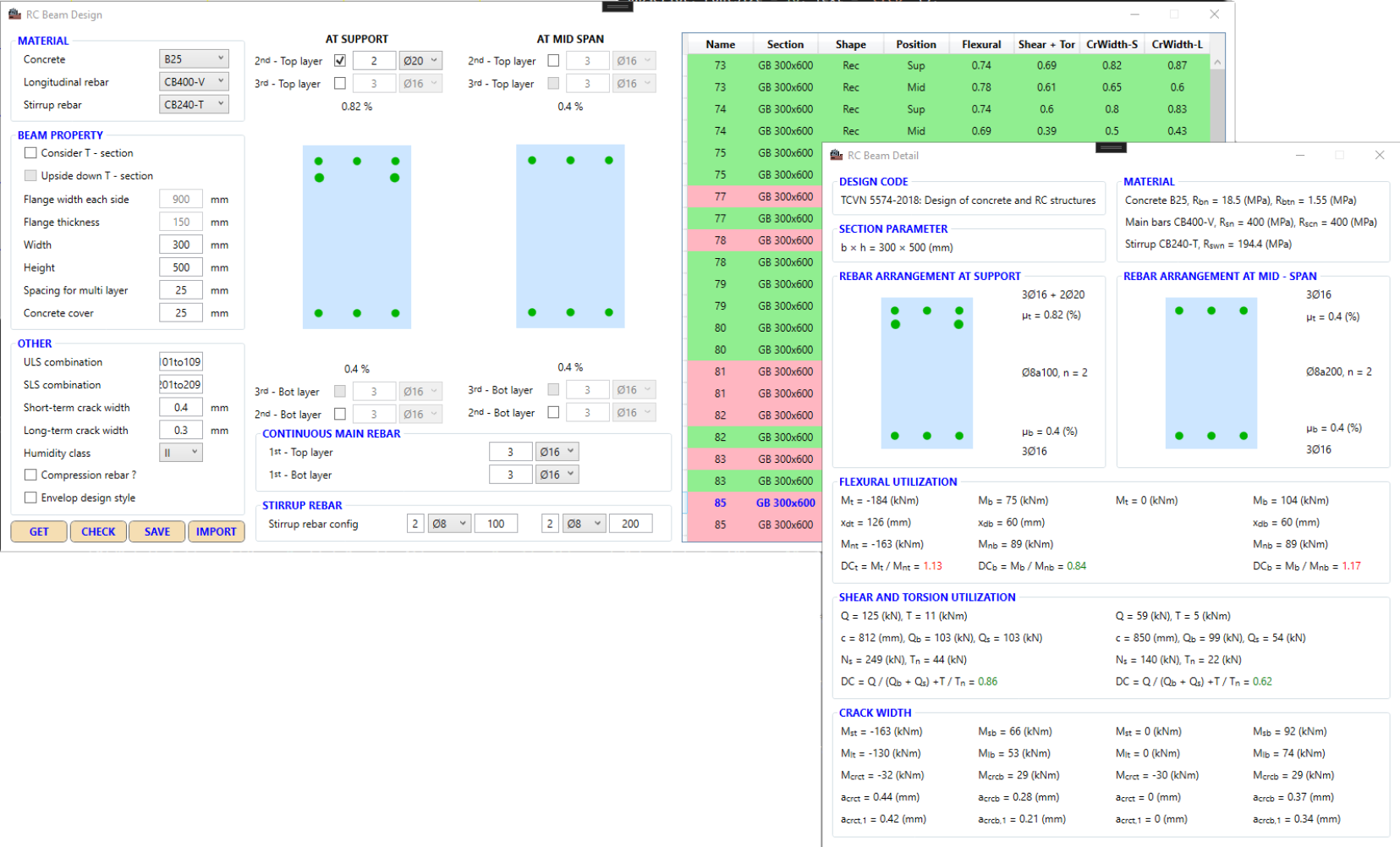Open 1st Bot layer Ø16 diameter dropdown
This screenshot has height=847, width=1400.
557,475
